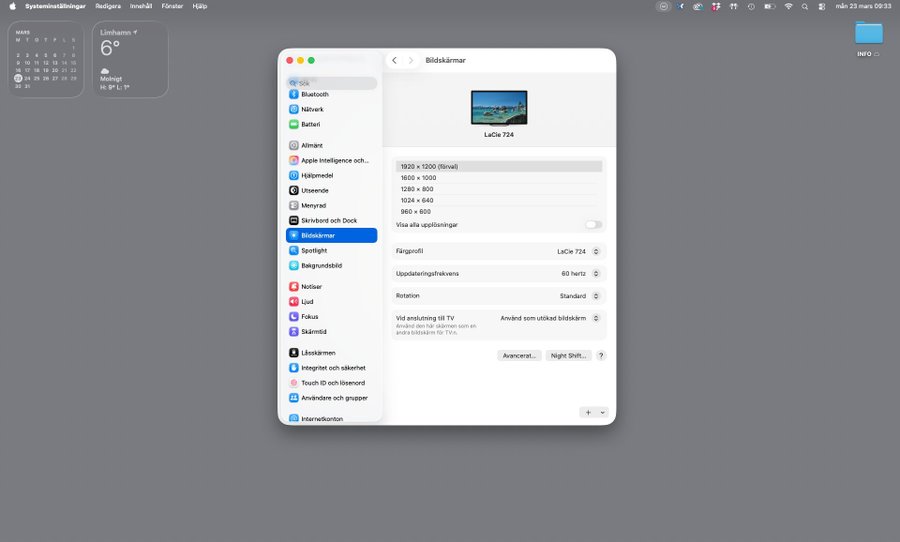Select the 1600 × 1000 resolution
Viewport: 900px width, 542px height.
[x=418, y=178]
